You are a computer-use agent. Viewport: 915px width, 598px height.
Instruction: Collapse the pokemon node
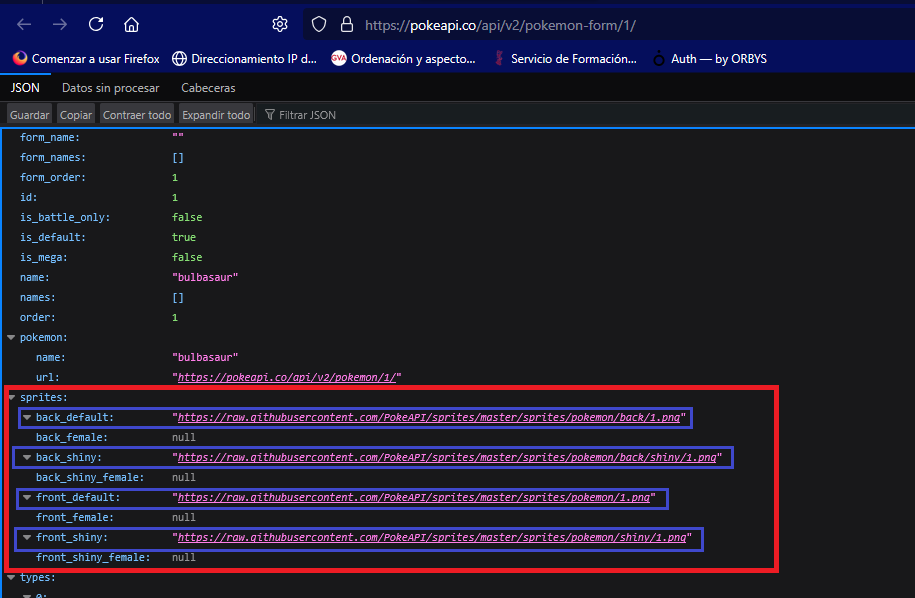pyautogui.click(x=11, y=337)
